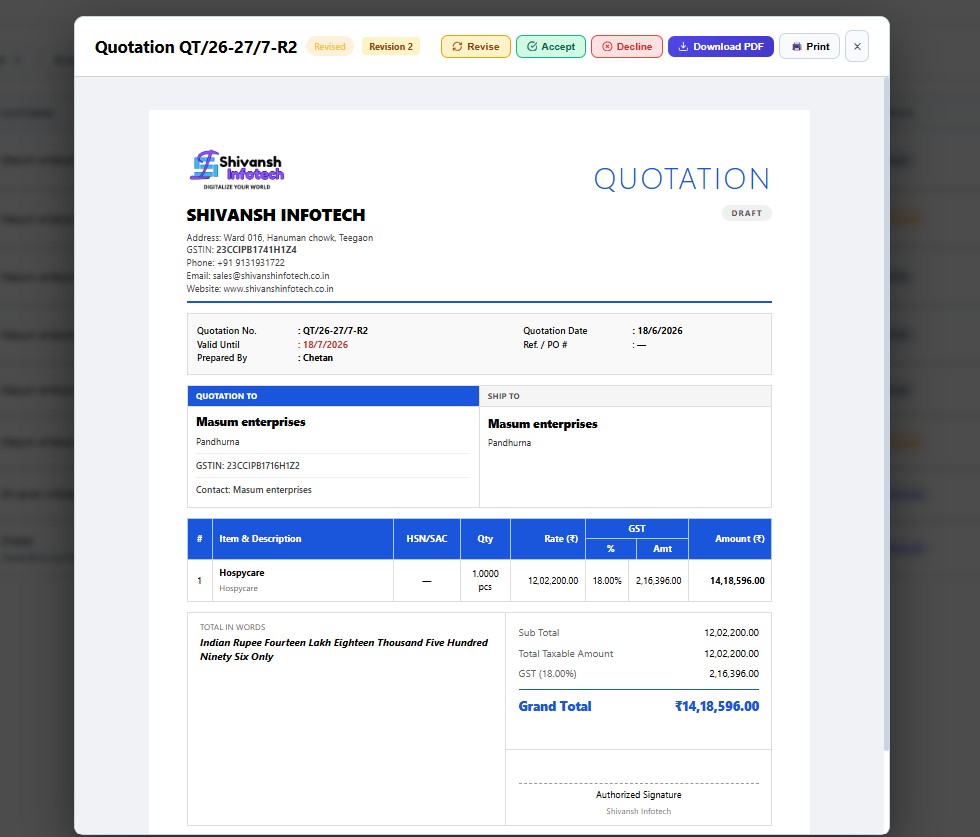Click the dialog's vertical scrollbar

tap(886, 413)
